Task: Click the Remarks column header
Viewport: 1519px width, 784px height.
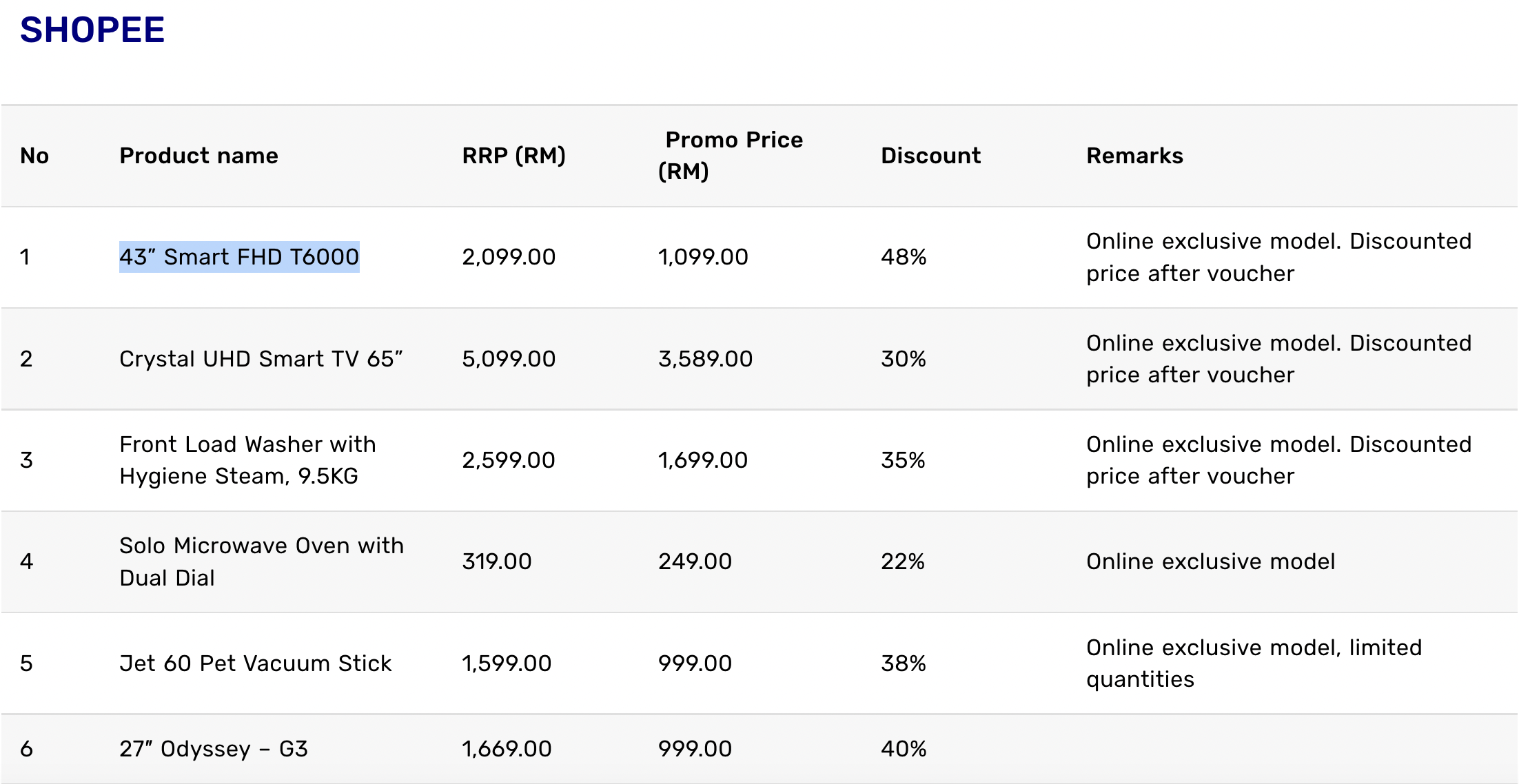Action: click(x=1134, y=156)
